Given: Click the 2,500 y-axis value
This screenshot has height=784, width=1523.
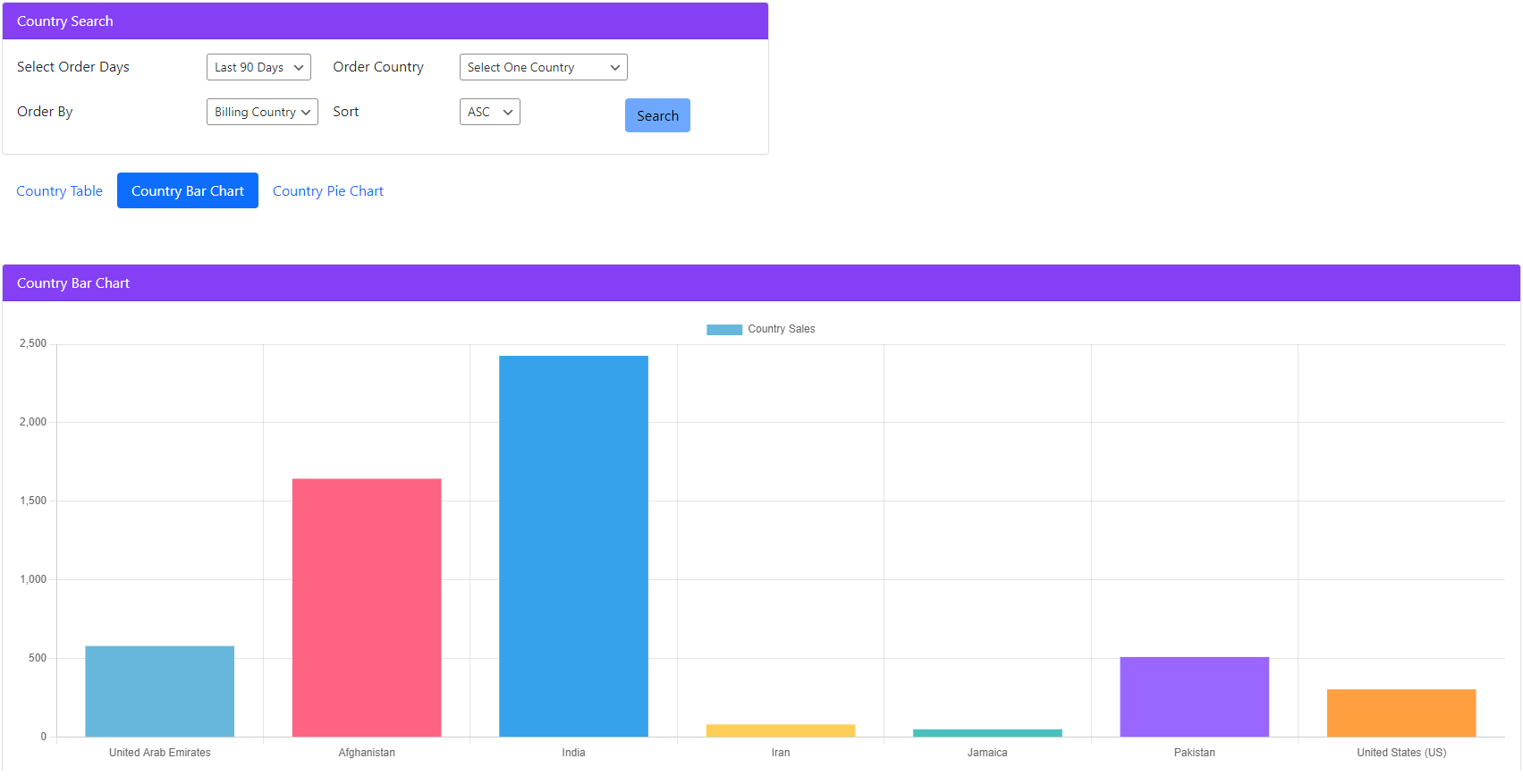Looking at the screenshot, I should point(33,343).
